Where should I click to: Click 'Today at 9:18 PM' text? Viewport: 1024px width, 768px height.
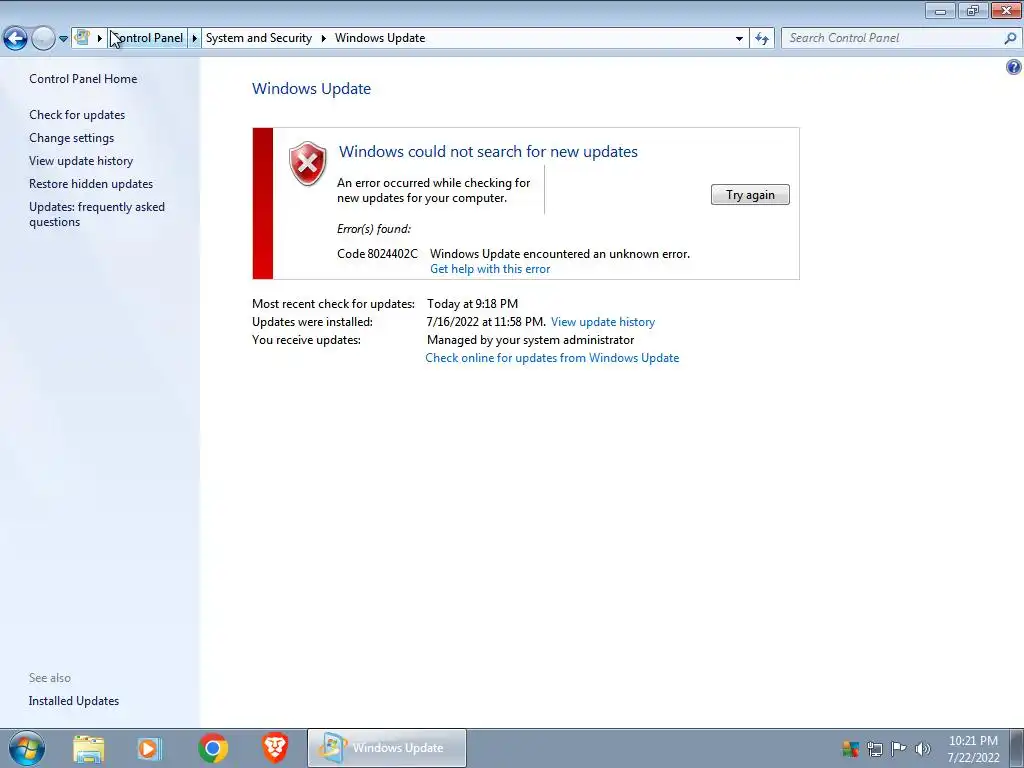(x=472, y=304)
